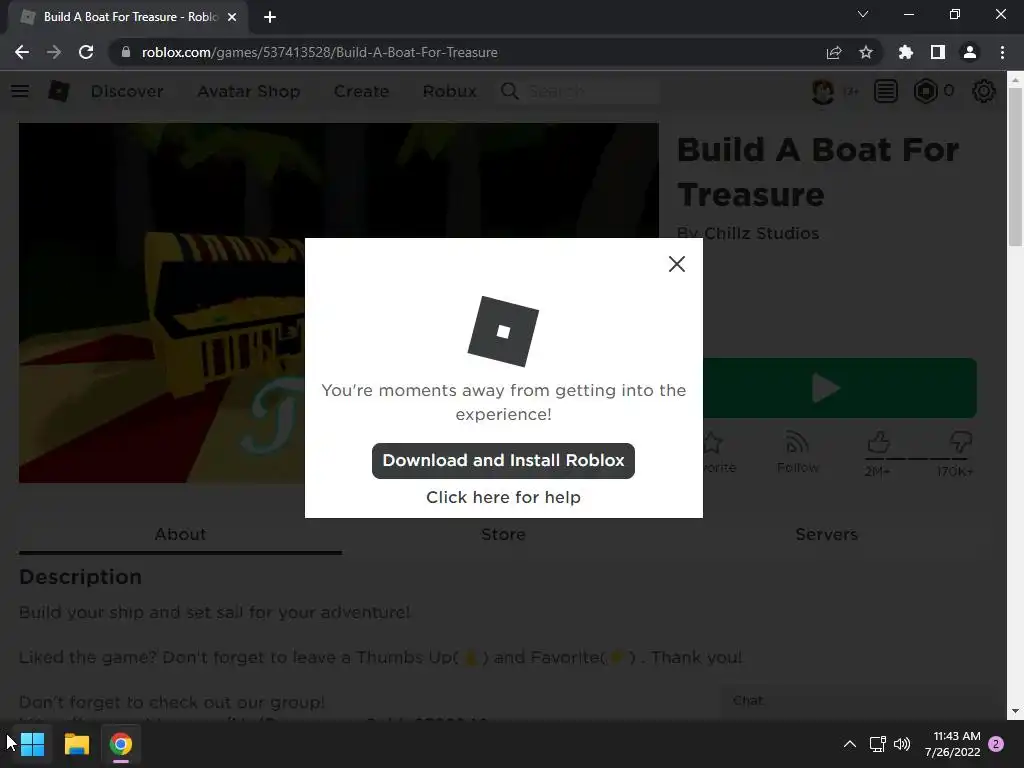Open the Robux balance icon
Image resolution: width=1024 pixels, height=768 pixels.
[x=925, y=91]
